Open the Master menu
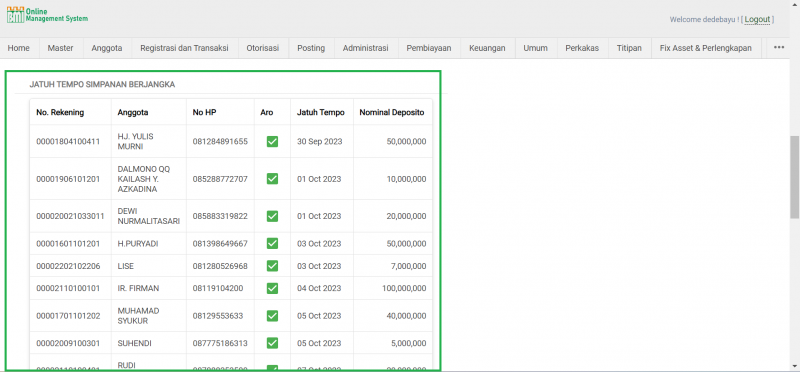The height and width of the screenshot is (372, 800). (61, 48)
